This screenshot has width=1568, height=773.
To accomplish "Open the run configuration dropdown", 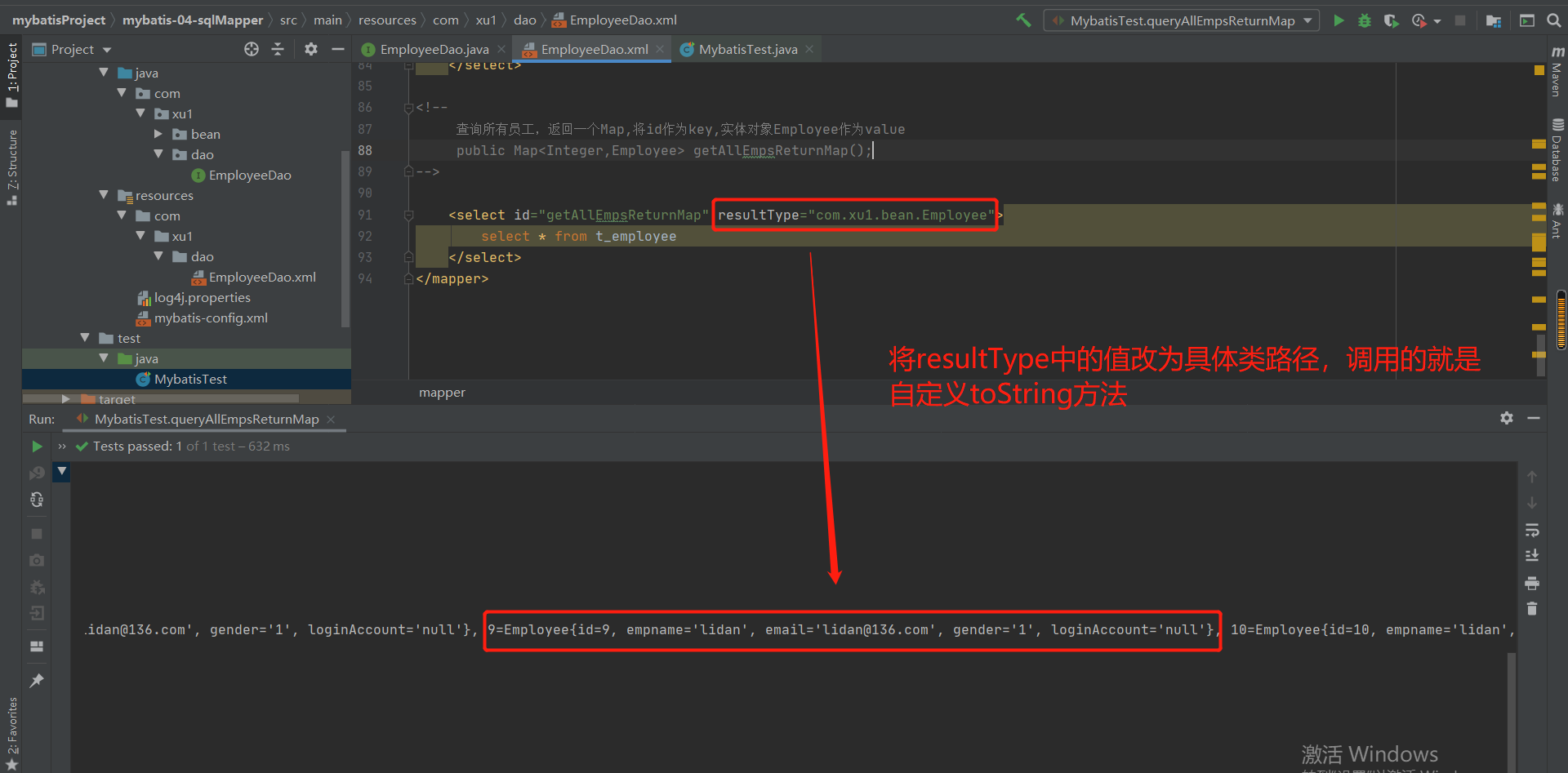I will (x=1181, y=20).
